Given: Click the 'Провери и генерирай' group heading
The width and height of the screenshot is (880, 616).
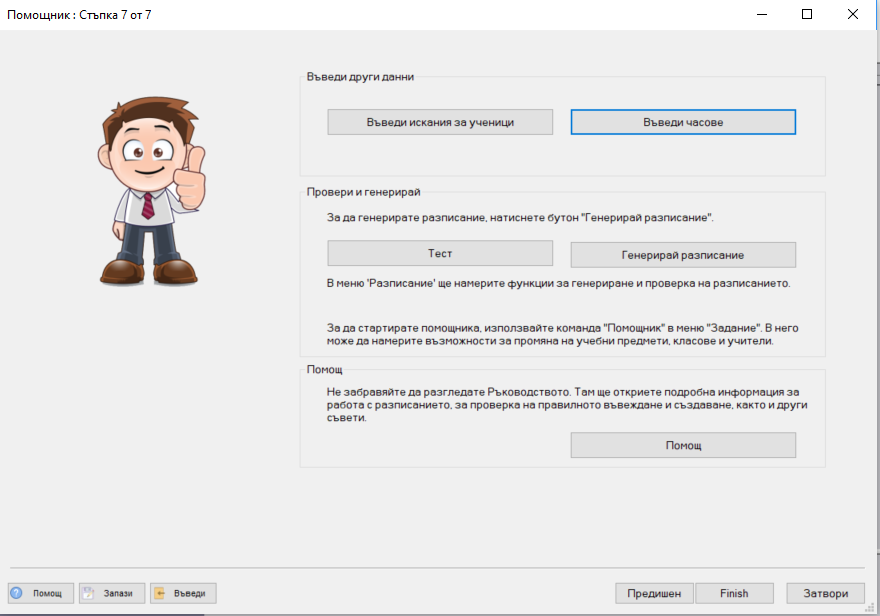Looking at the screenshot, I should [x=363, y=192].
